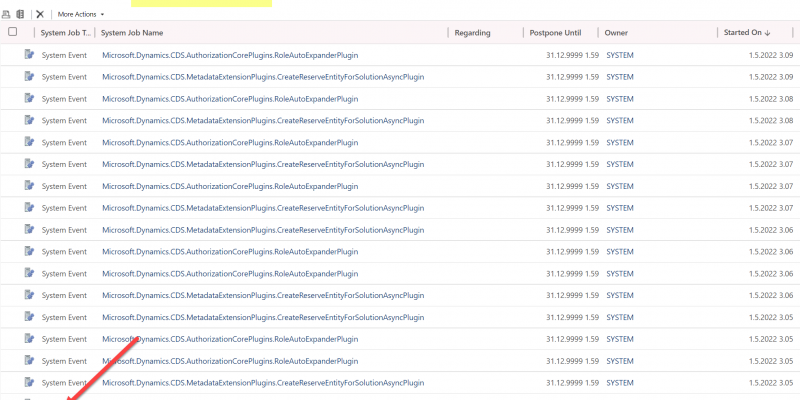
Task: Click the system job icon in third row
Action: (30, 98)
